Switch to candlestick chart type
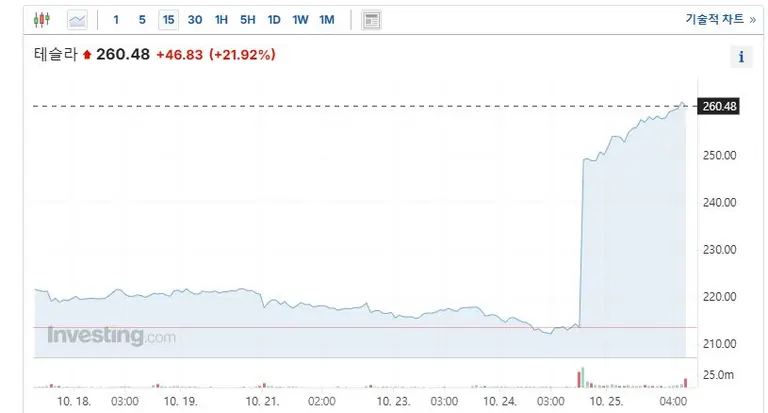The width and height of the screenshot is (768, 413). (41, 20)
